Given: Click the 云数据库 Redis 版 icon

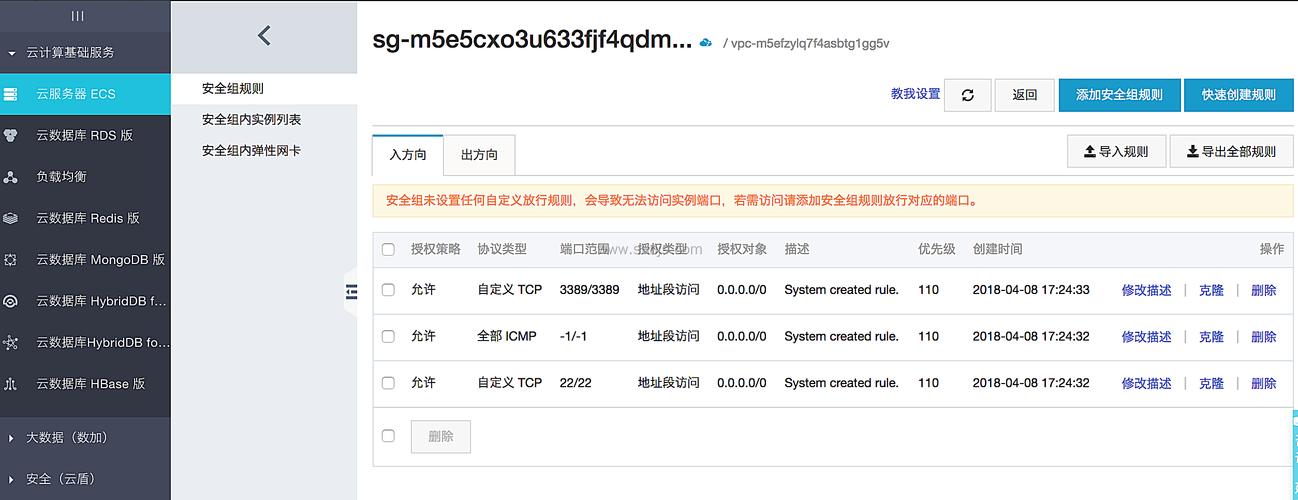Looking at the screenshot, I should click(11, 218).
